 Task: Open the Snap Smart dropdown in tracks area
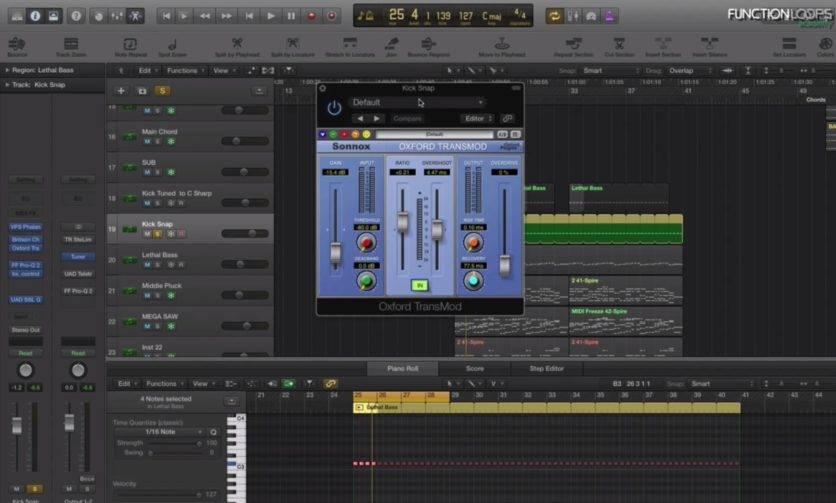[x=607, y=71]
